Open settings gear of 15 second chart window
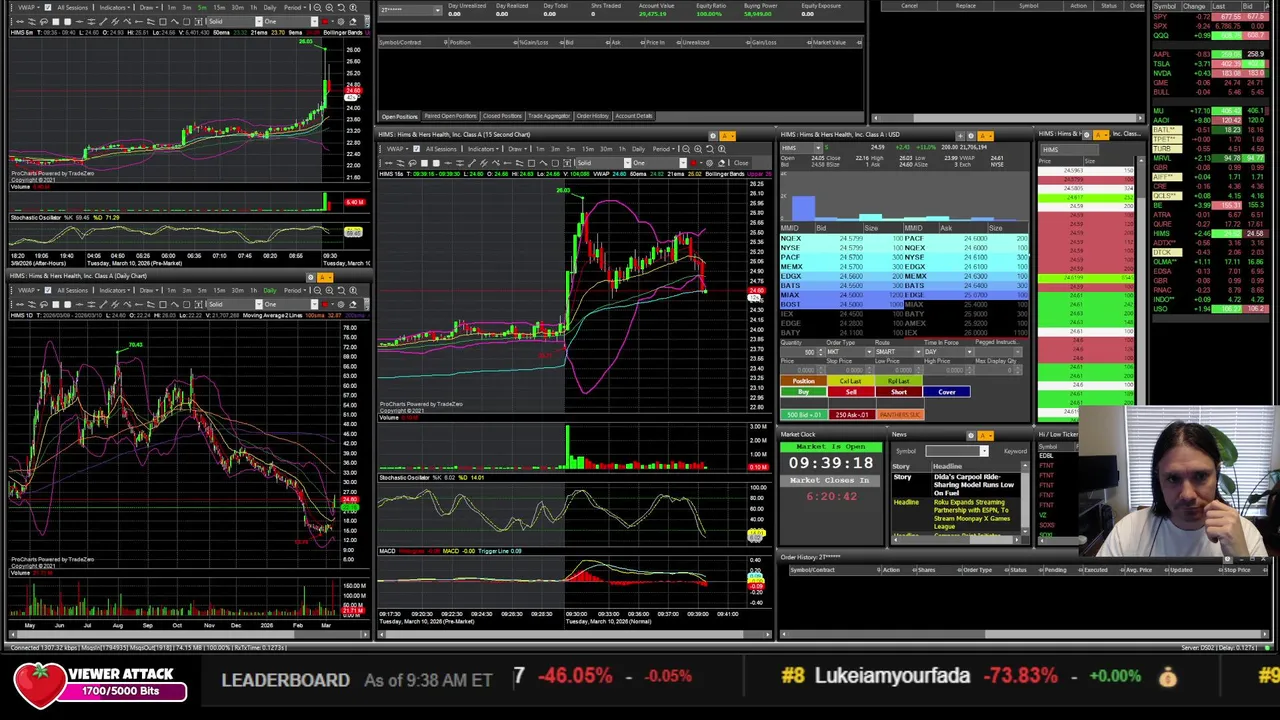Viewport: 1280px width, 720px height. click(713, 135)
